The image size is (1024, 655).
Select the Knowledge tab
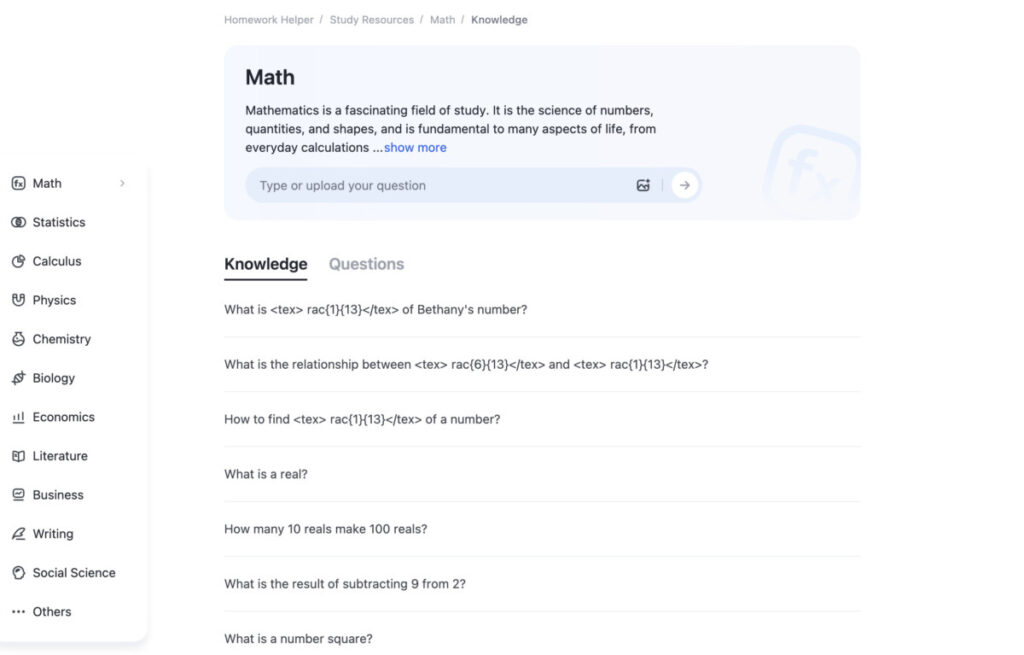click(x=265, y=264)
